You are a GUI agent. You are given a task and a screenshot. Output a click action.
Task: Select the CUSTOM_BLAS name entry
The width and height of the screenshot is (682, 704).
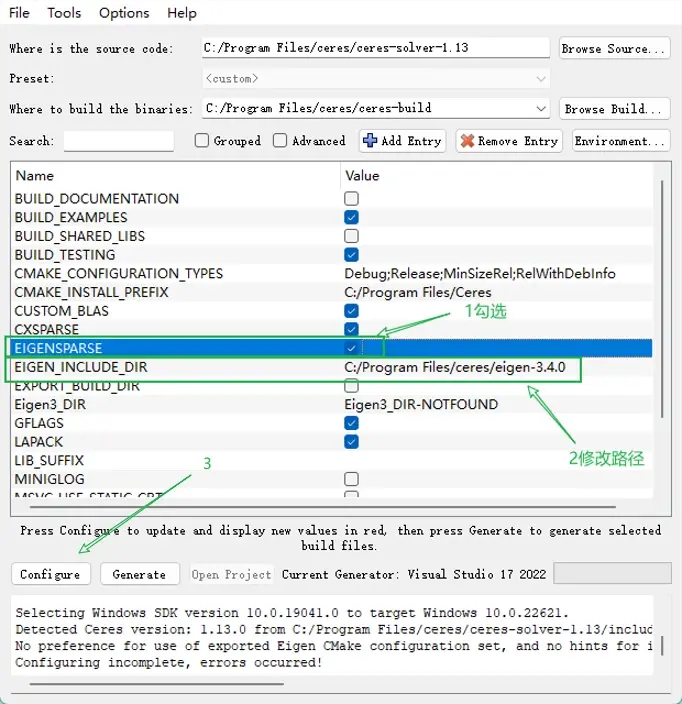(x=61, y=311)
